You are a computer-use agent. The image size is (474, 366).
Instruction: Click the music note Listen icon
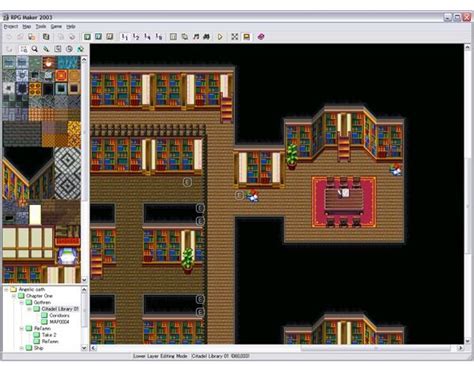click(x=196, y=37)
